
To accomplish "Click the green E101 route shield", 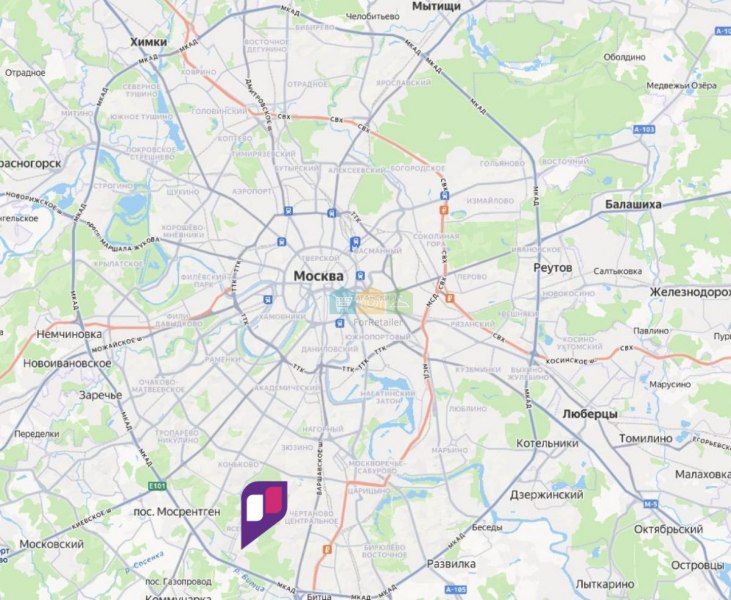I will coord(157,486).
